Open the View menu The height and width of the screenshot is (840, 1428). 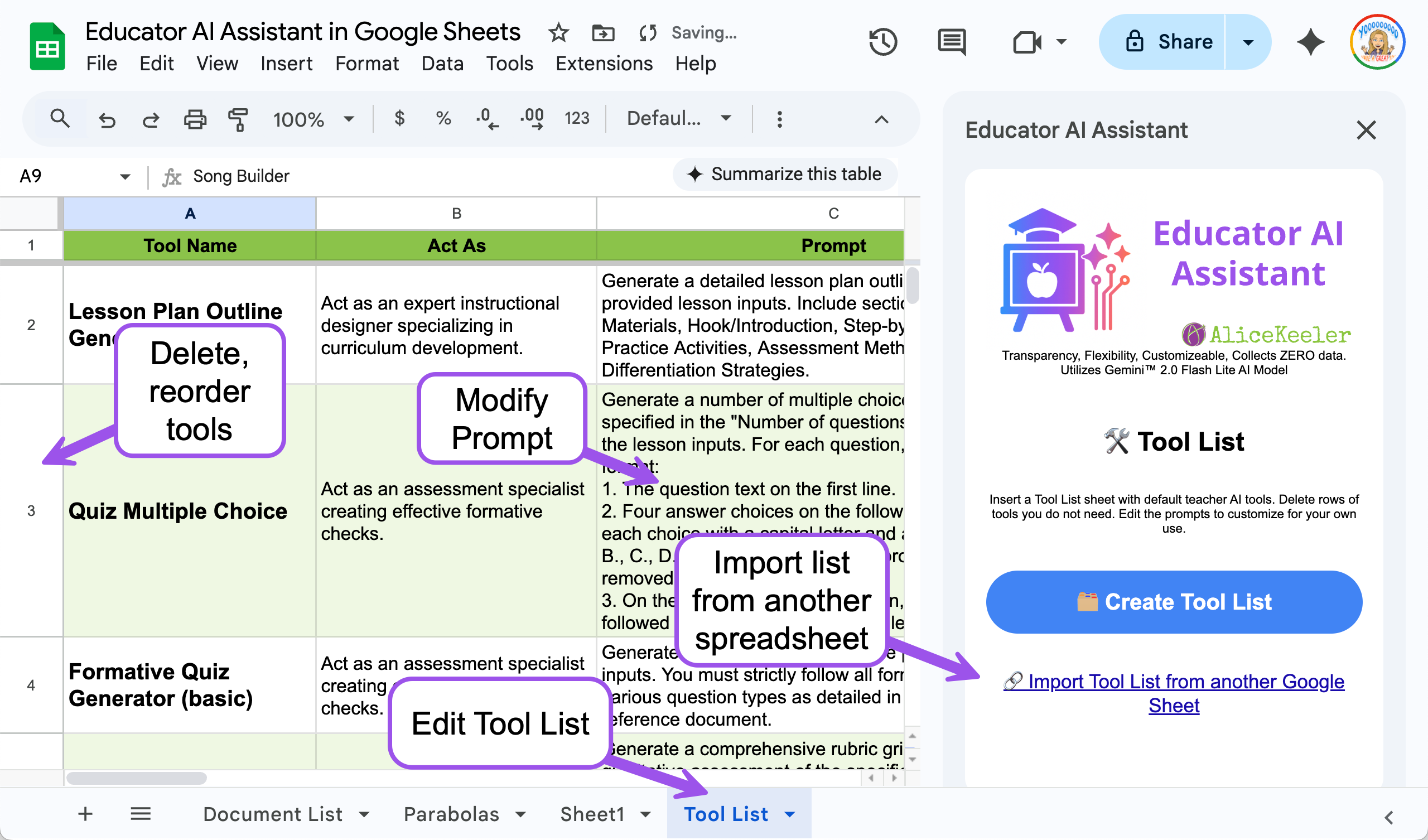coord(217,64)
